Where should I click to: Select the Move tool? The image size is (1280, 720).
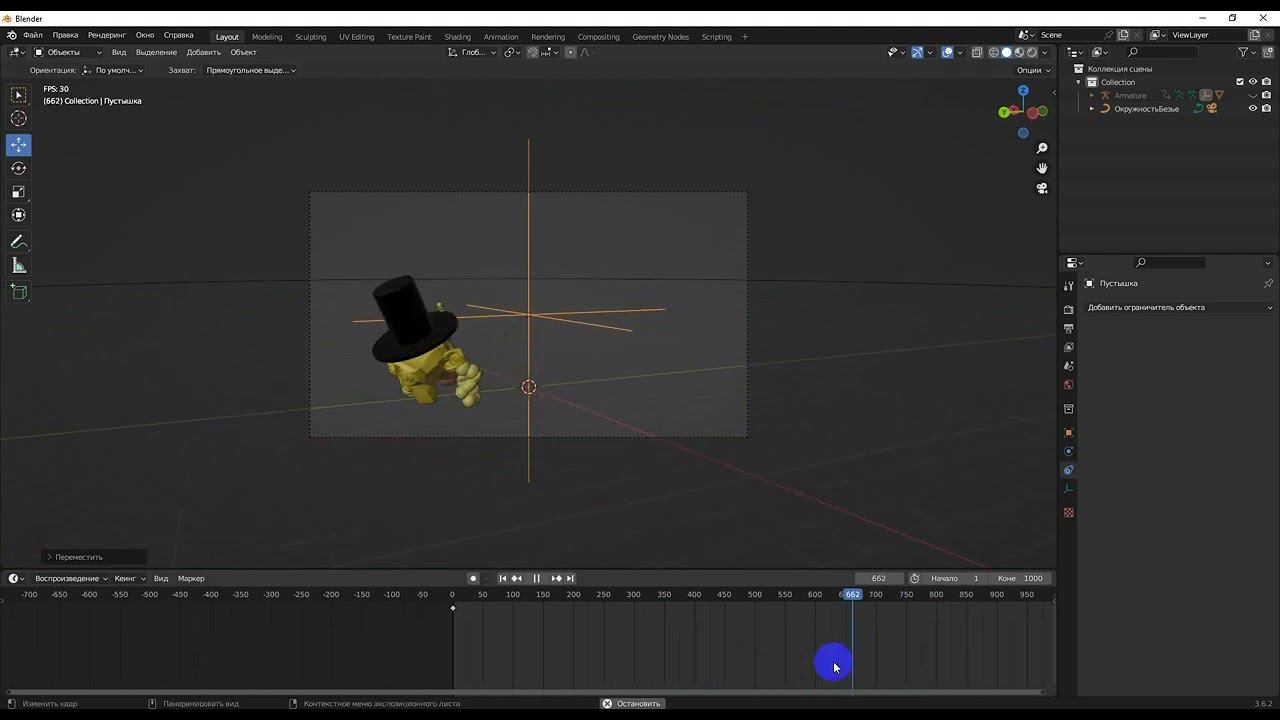click(x=19, y=145)
